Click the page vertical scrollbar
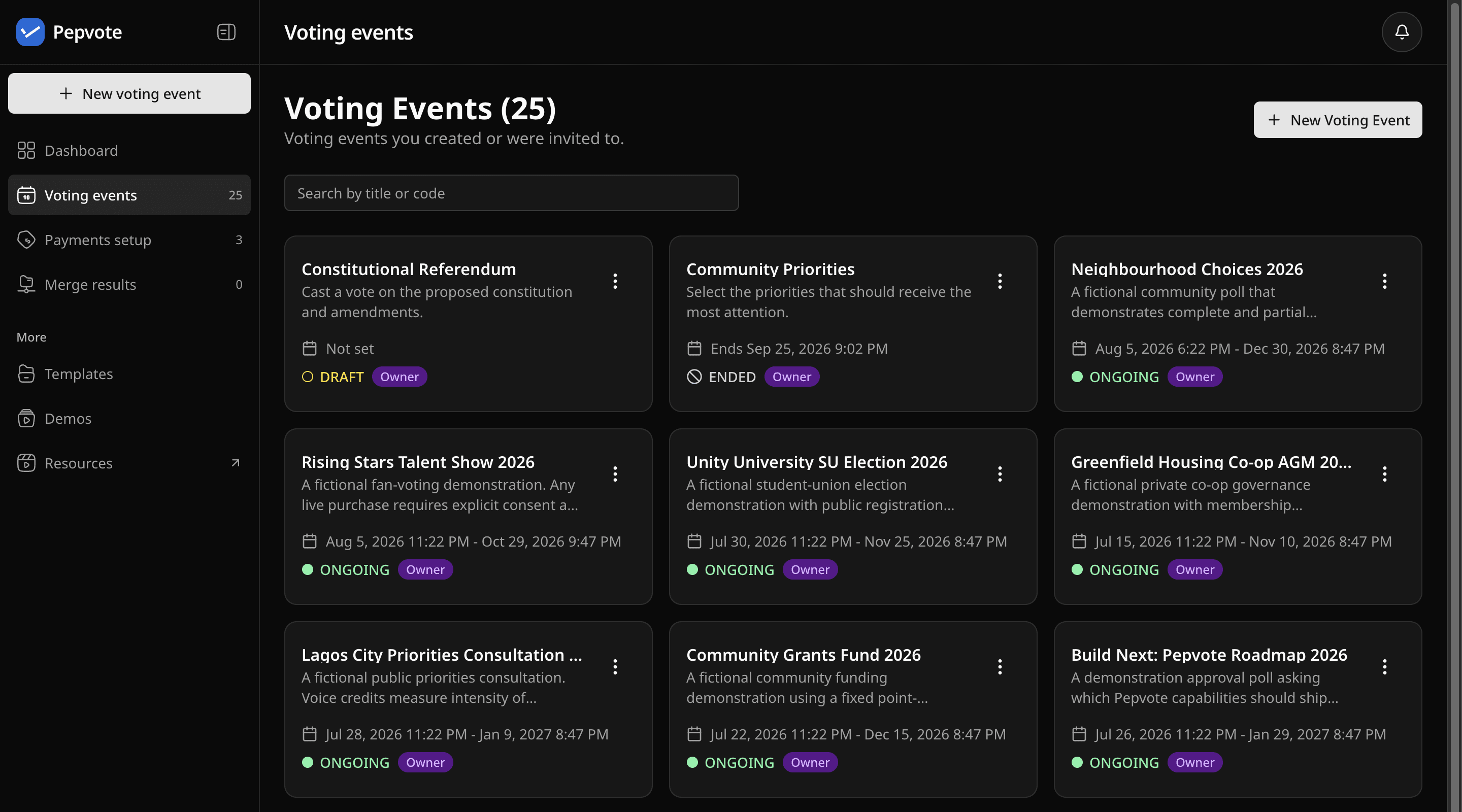This screenshot has height=812, width=1462. (1454, 405)
